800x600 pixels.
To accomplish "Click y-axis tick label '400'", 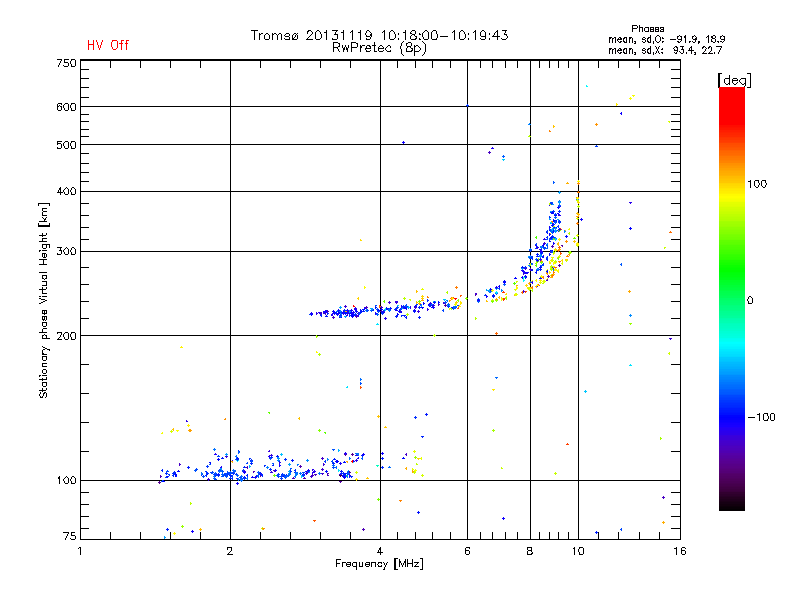I will click(x=66, y=191).
